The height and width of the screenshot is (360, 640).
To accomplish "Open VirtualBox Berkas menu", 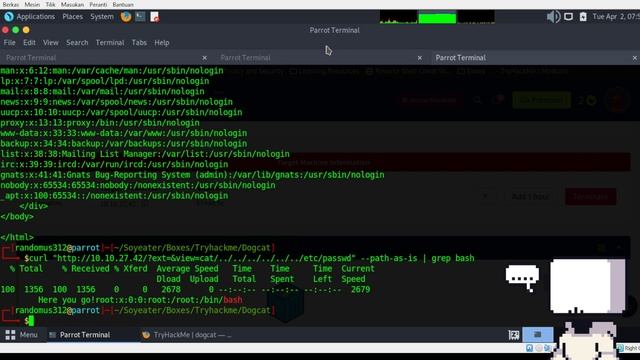I will [x=11, y=4].
